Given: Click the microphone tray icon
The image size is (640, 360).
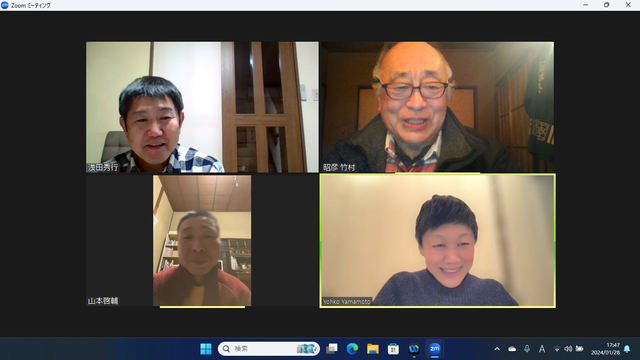Looking at the screenshot, I should click(527, 349).
